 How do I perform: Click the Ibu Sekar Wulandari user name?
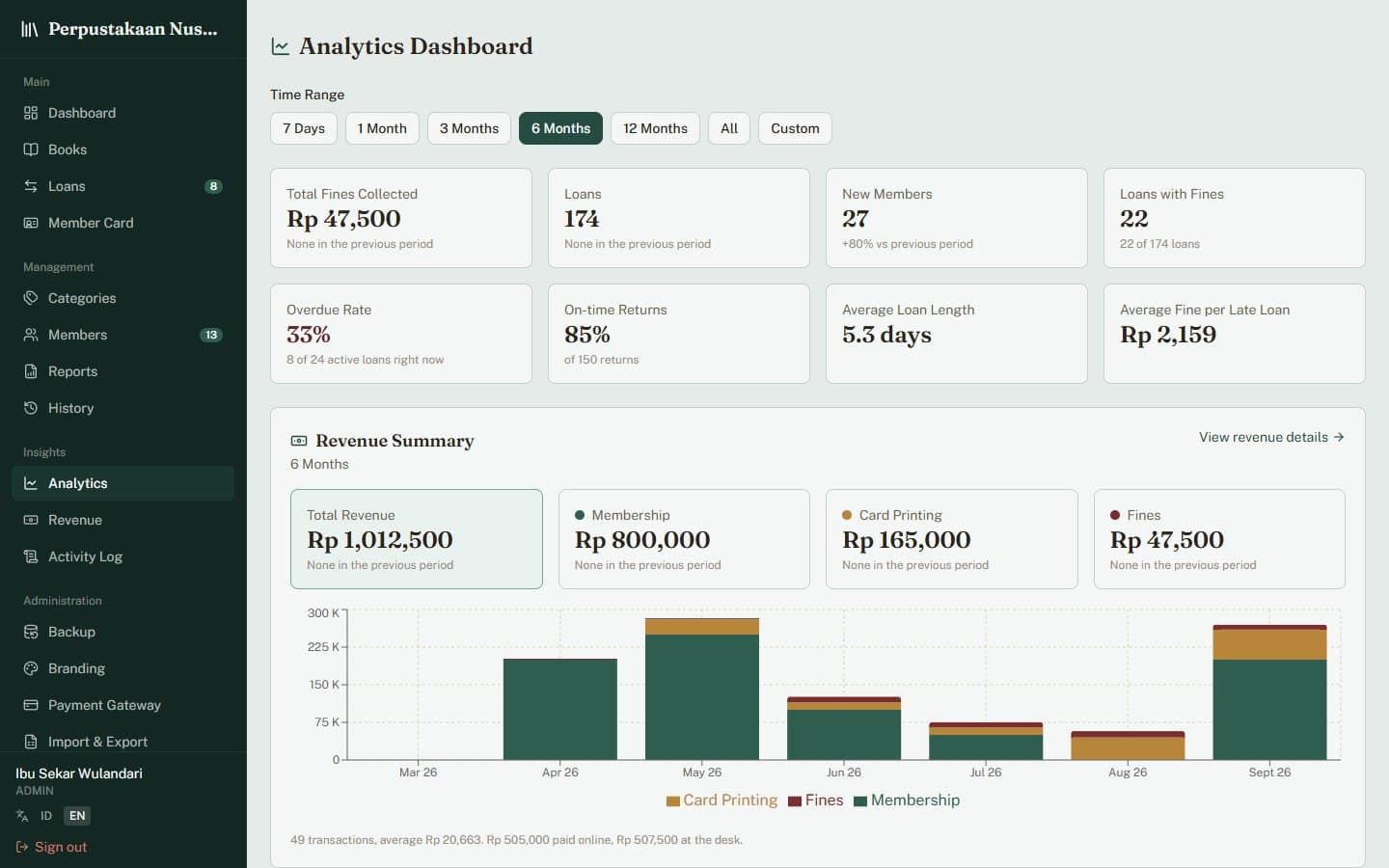[79, 773]
